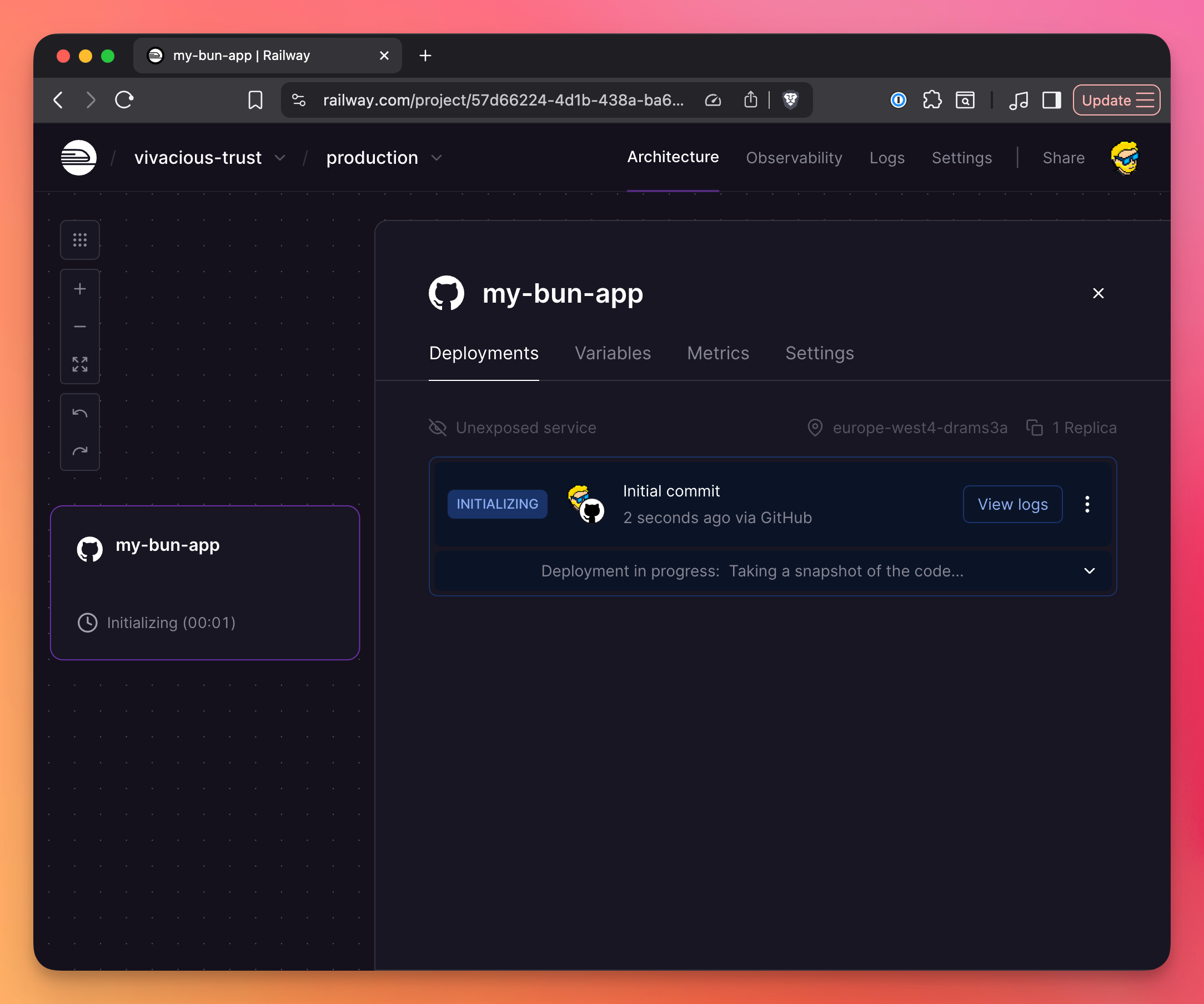Open the vivacious-trust project dropdown

209,158
